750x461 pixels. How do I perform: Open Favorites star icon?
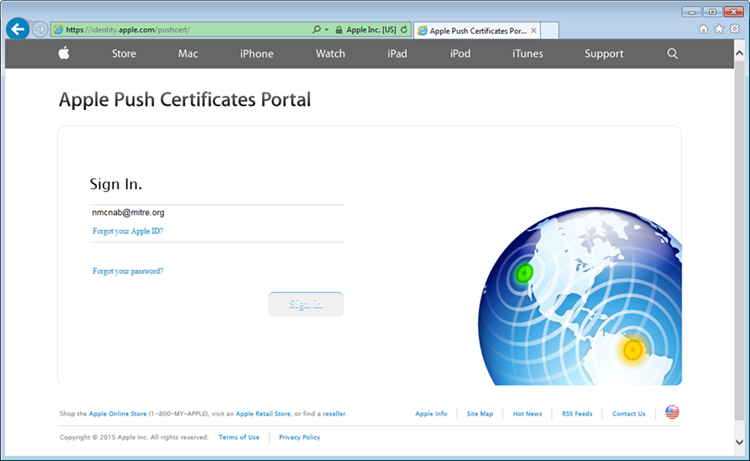tap(719, 29)
